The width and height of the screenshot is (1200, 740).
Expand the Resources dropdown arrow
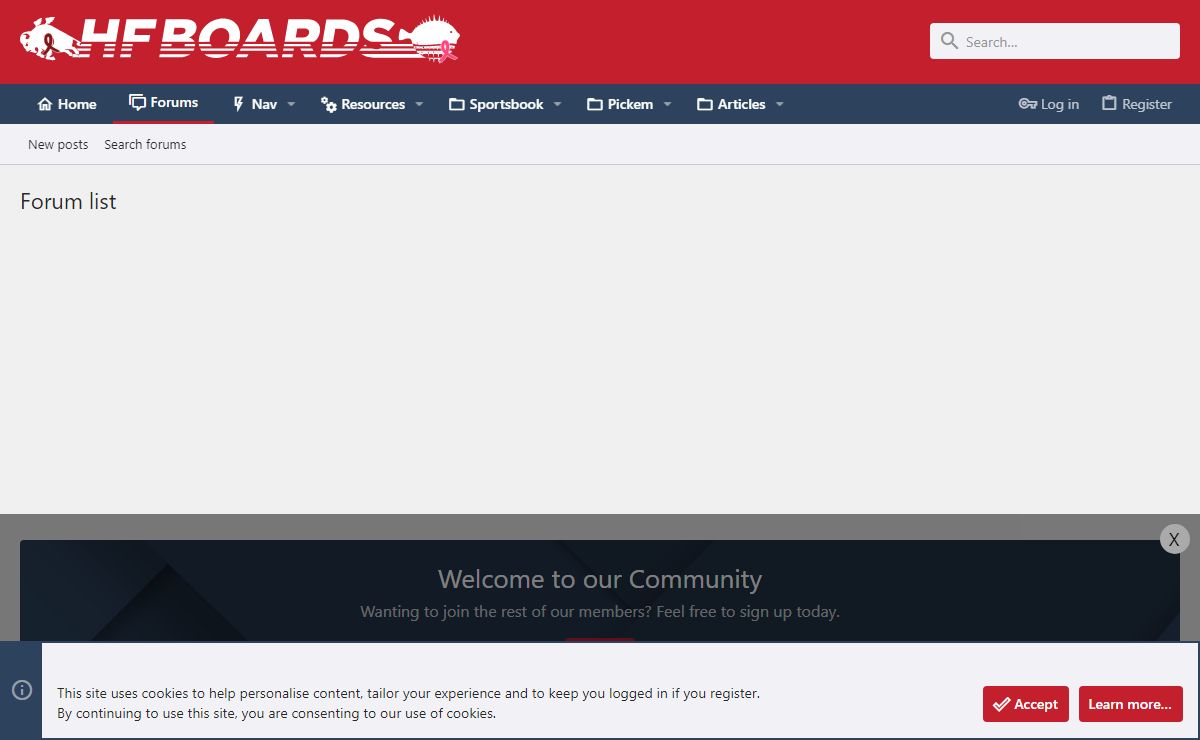point(419,104)
